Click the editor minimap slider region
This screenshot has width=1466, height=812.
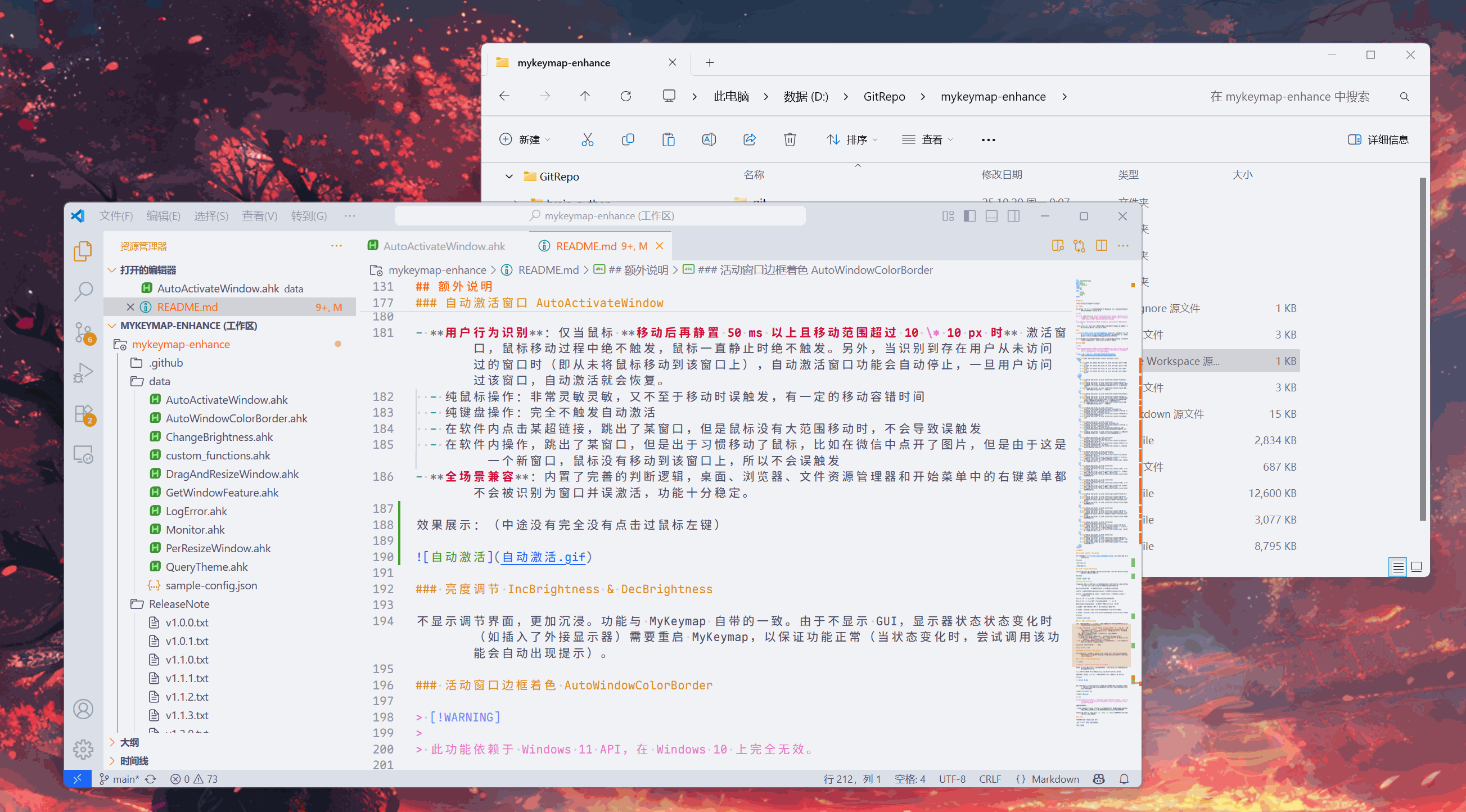click(1100, 644)
